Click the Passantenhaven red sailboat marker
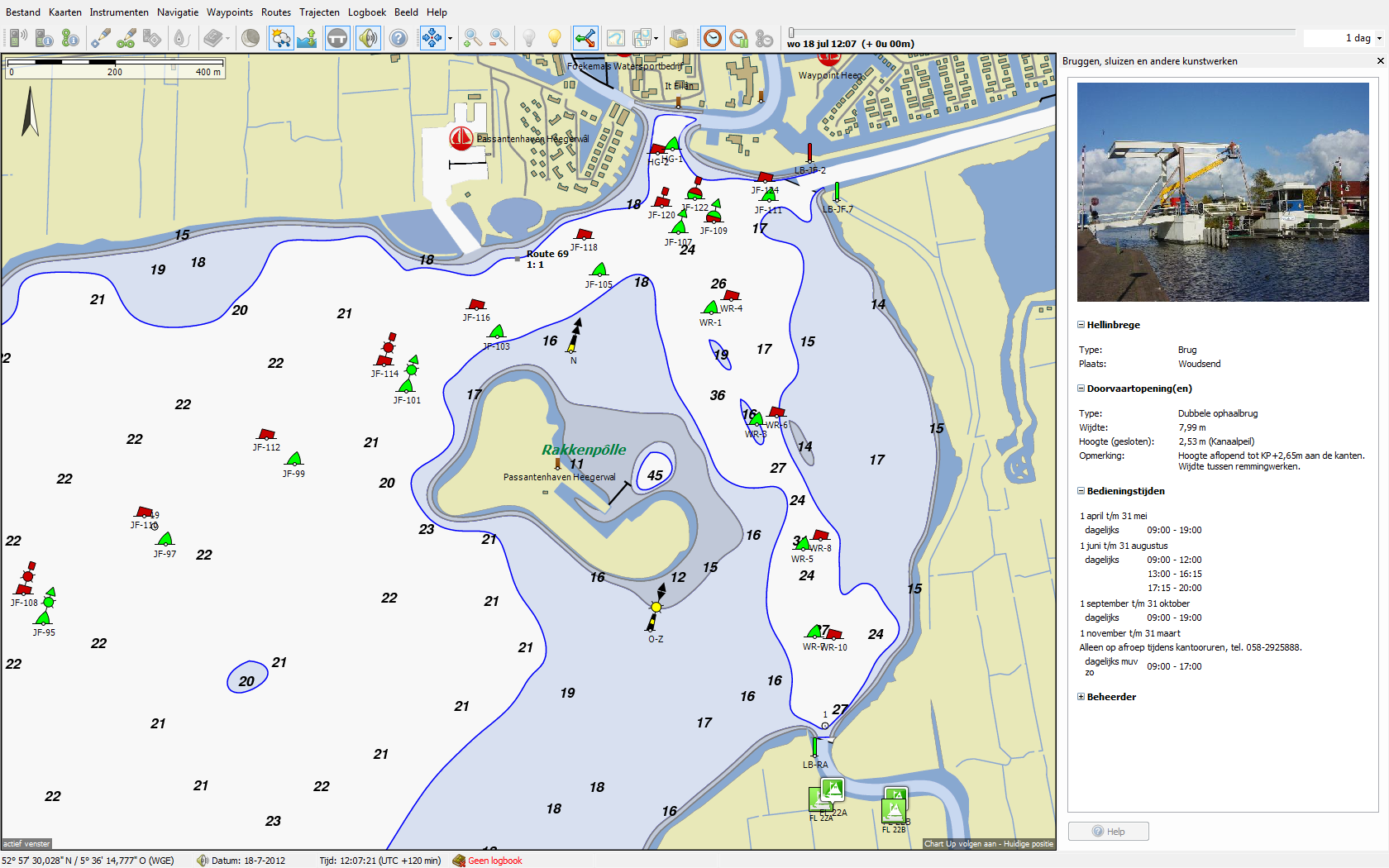Screen dimensions: 1389x868 point(461,138)
